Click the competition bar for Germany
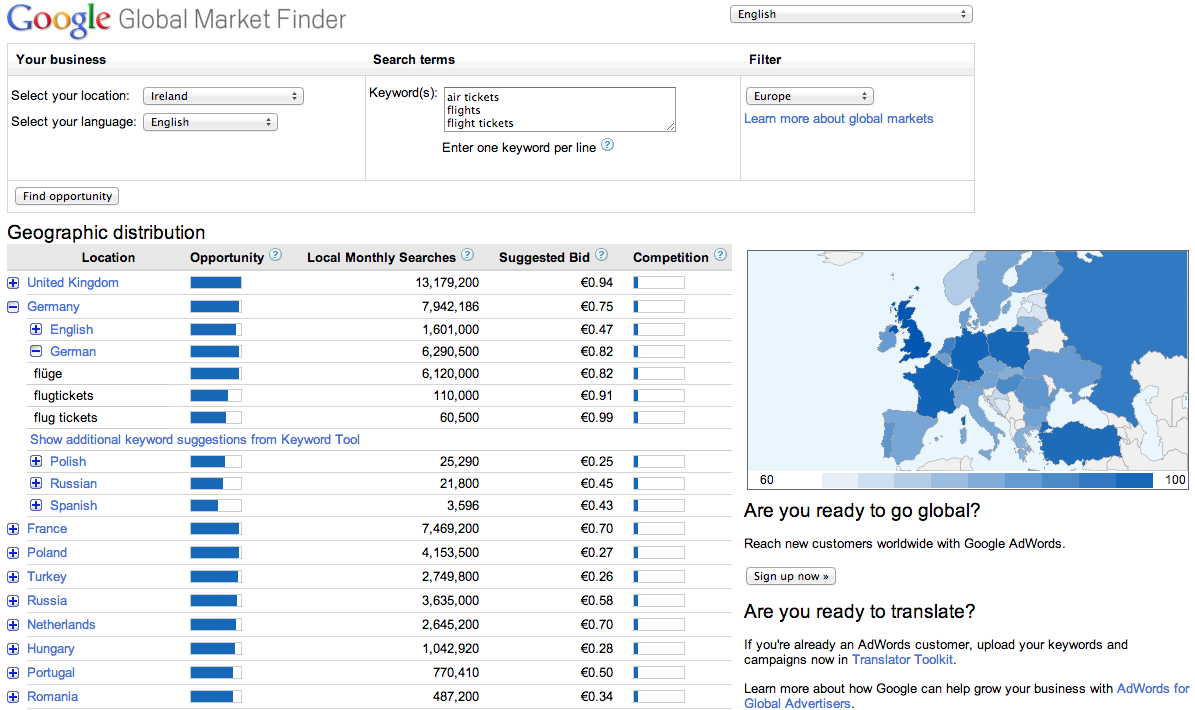The image size is (1195, 710). pos(659,307)
